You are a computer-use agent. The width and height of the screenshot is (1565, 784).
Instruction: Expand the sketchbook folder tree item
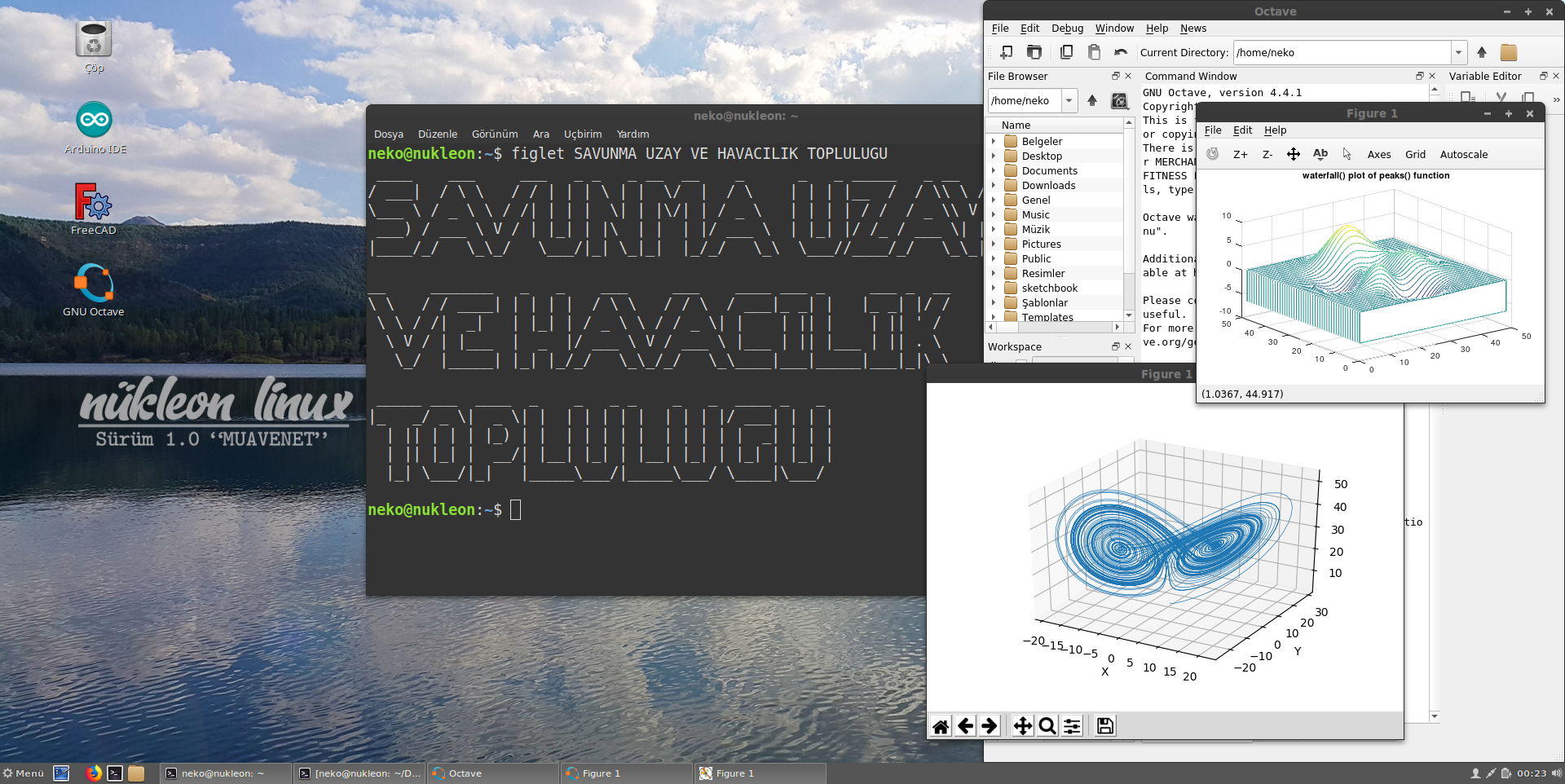point(994,288)
